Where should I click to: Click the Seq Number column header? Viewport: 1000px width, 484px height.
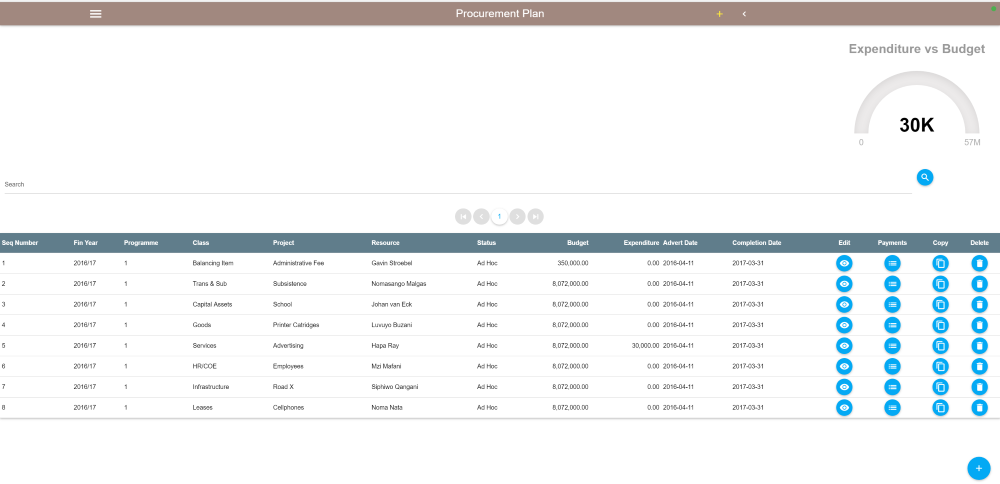pyautogui.click(x=20, y=243)
